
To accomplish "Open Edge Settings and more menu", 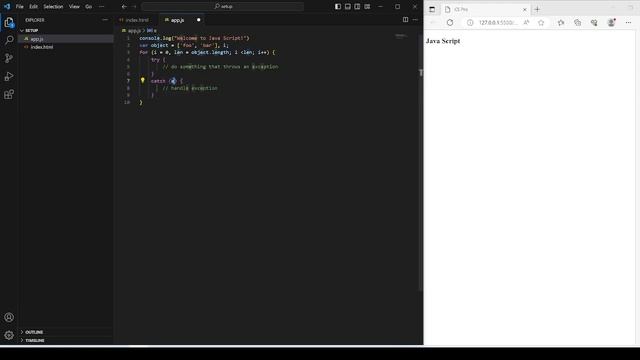I will click(x=629, y=22).
